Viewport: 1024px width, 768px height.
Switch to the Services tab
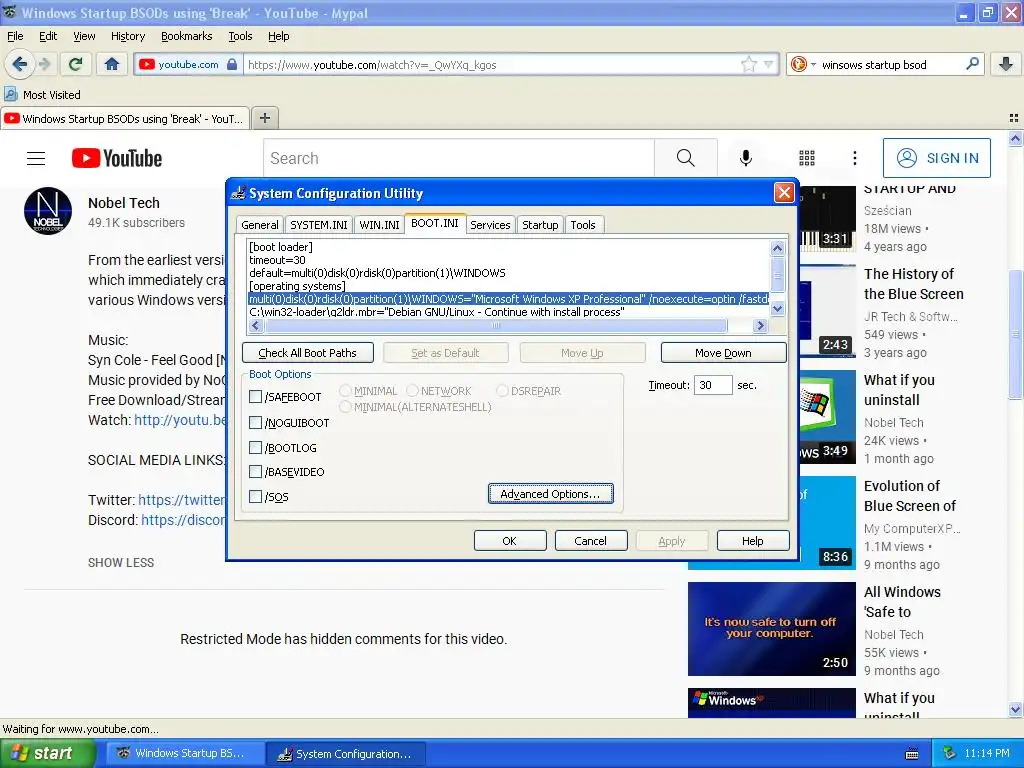[490, 225]
